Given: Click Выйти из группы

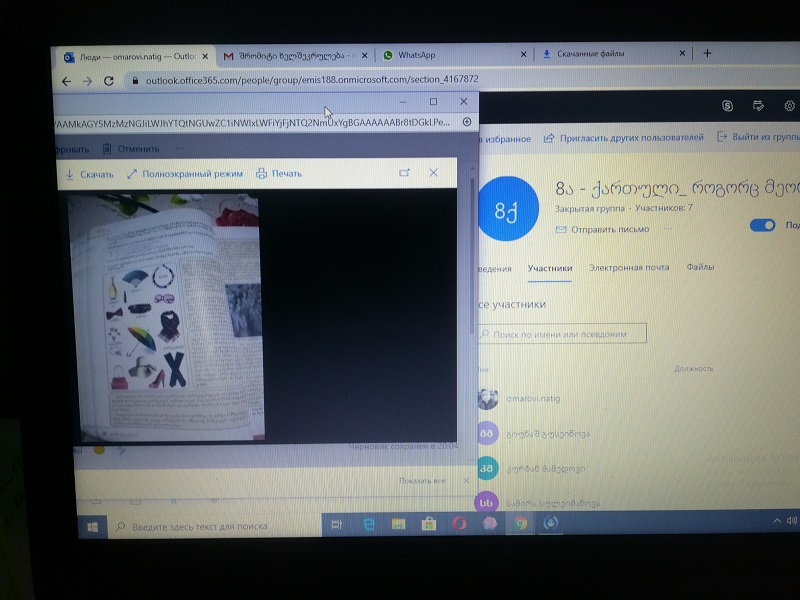Looking at the screenshot, I should [759, 137].
